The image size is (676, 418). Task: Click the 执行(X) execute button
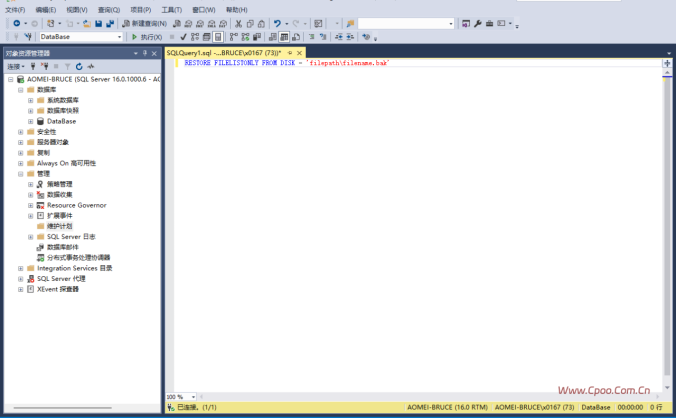coord(147,37)
